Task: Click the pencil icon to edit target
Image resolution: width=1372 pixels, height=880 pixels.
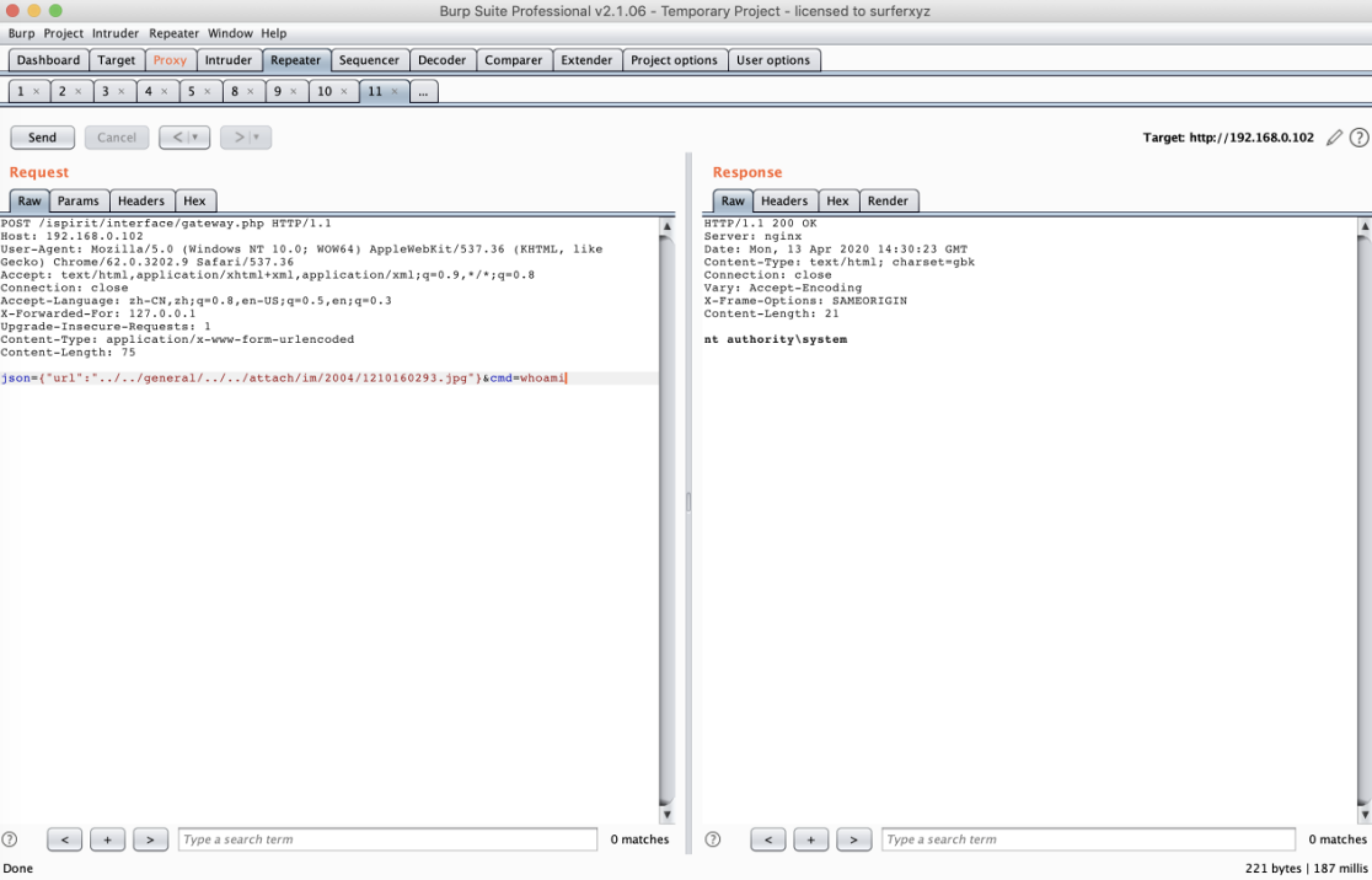Action: pos(1333,138)
